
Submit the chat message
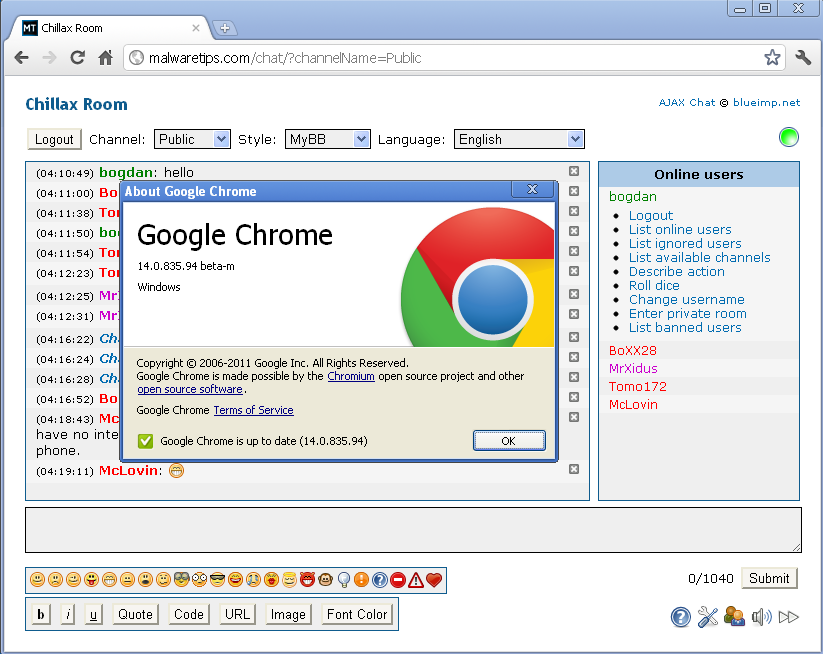pos(769,578)
